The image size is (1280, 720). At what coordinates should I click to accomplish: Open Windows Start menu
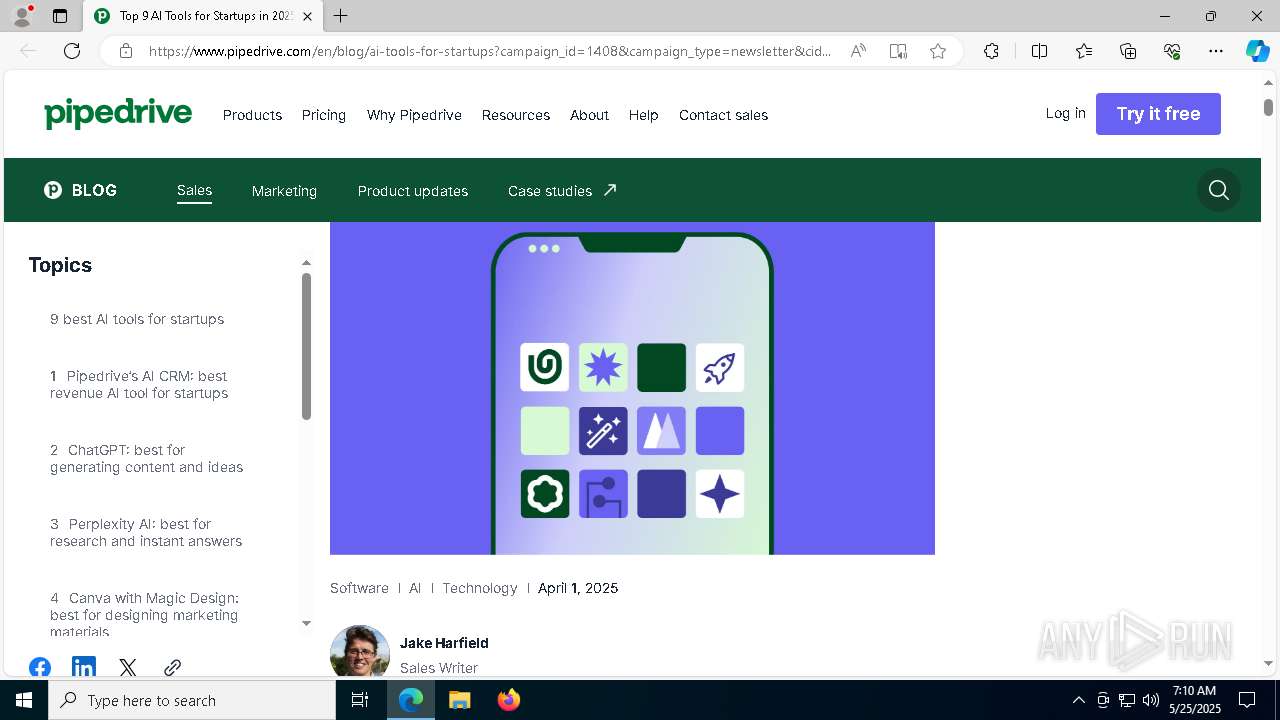coord(24,700)
